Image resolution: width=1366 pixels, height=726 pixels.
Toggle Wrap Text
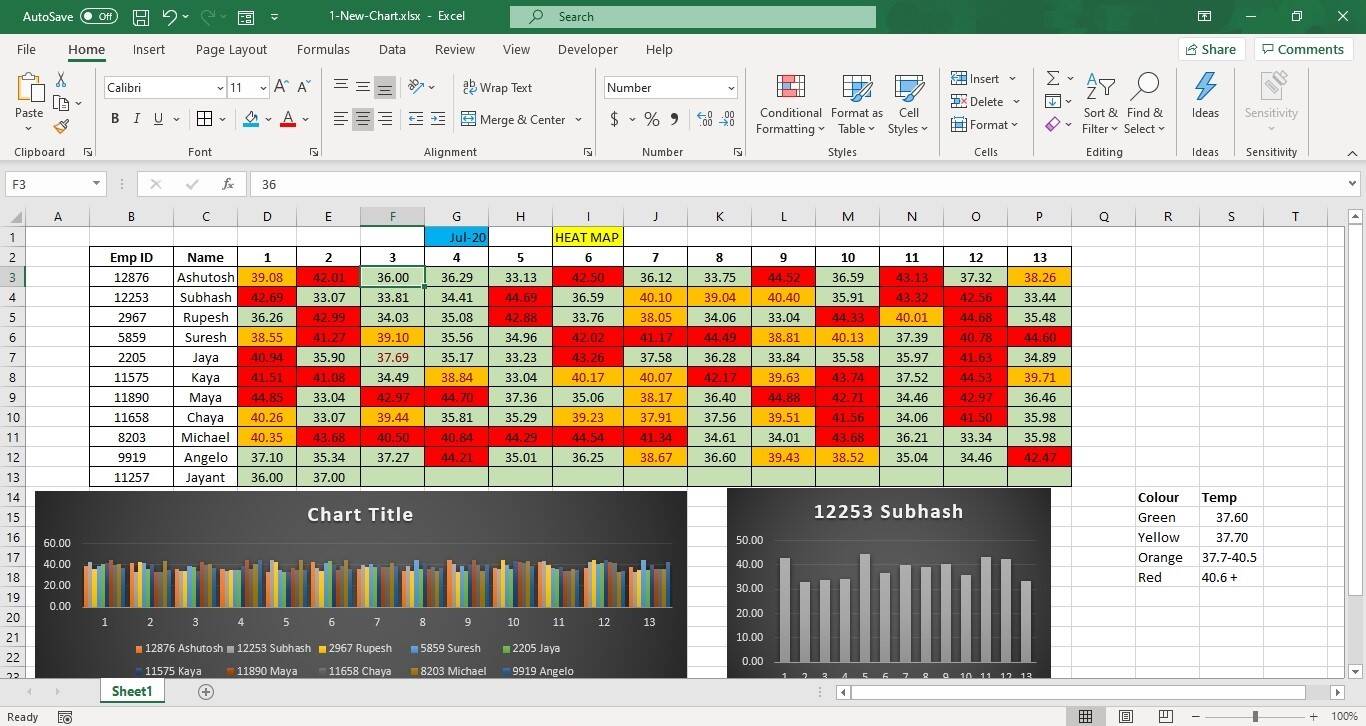coord(497,88)
